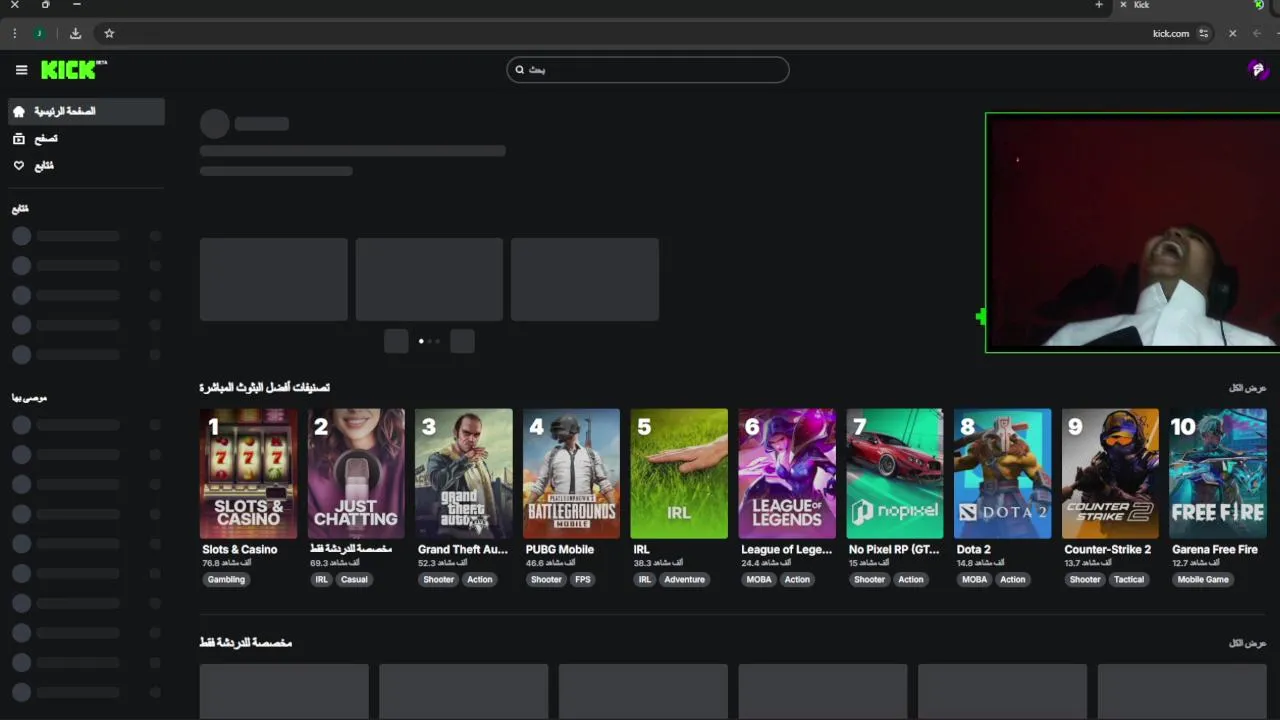Click the Gambling tag
The width and height of the screenshot is (1280, 720).
click(x=226, y=579)
